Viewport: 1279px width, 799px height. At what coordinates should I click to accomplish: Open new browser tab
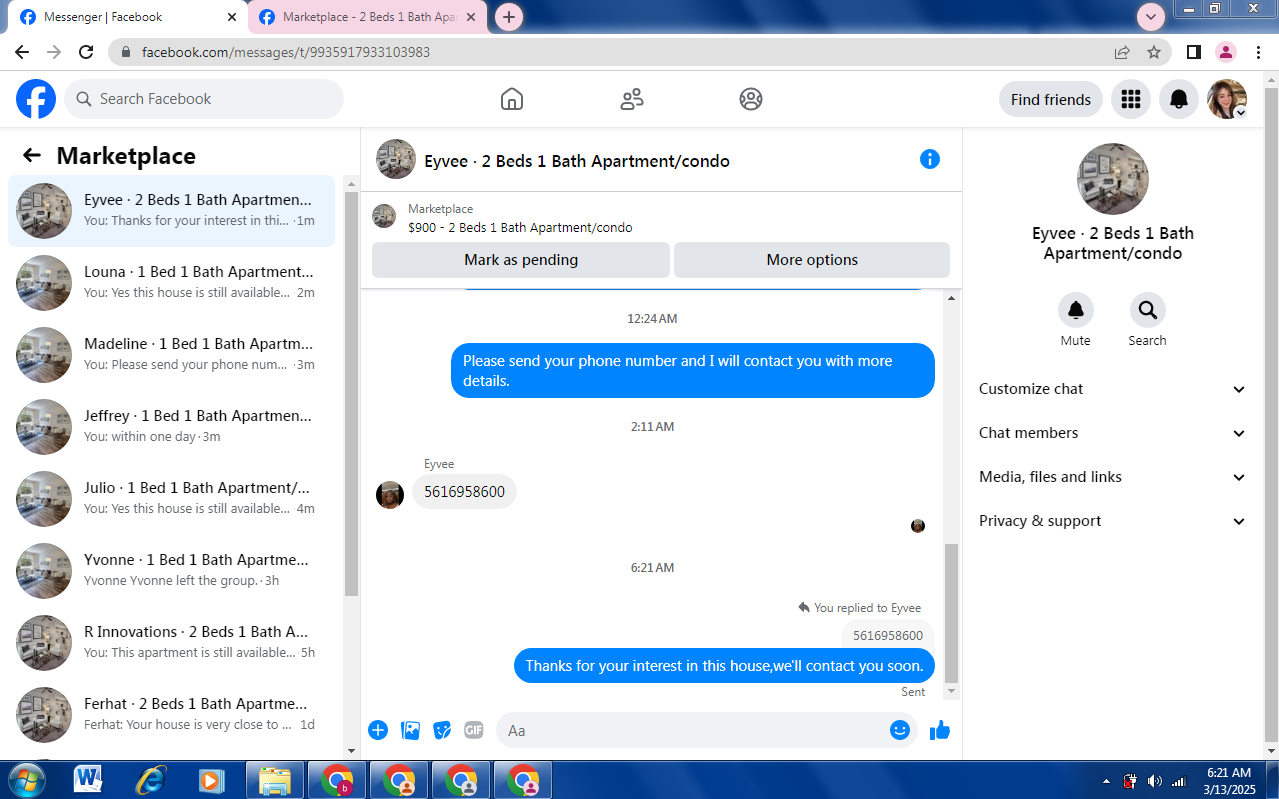click(509, 17)
